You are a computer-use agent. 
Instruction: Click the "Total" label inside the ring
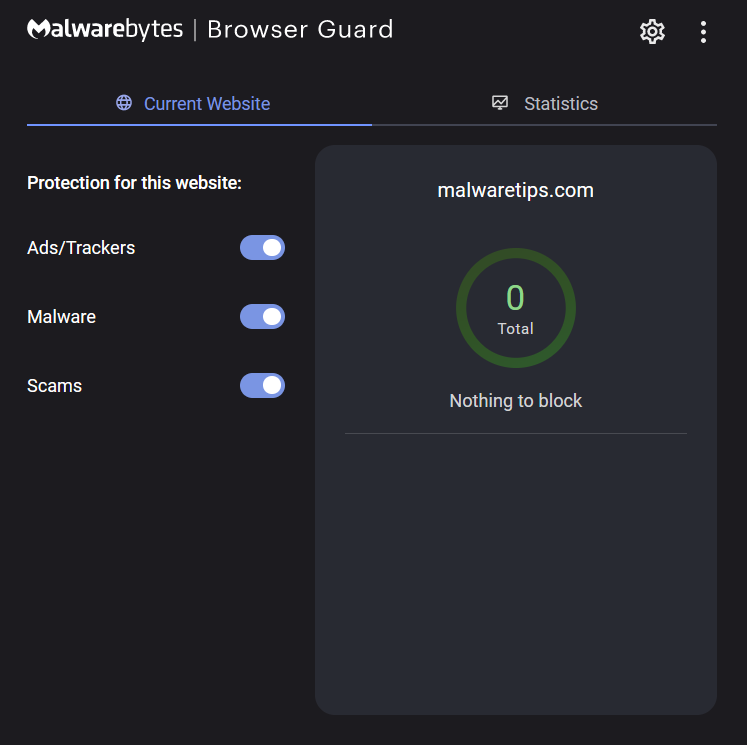point(516,329)
